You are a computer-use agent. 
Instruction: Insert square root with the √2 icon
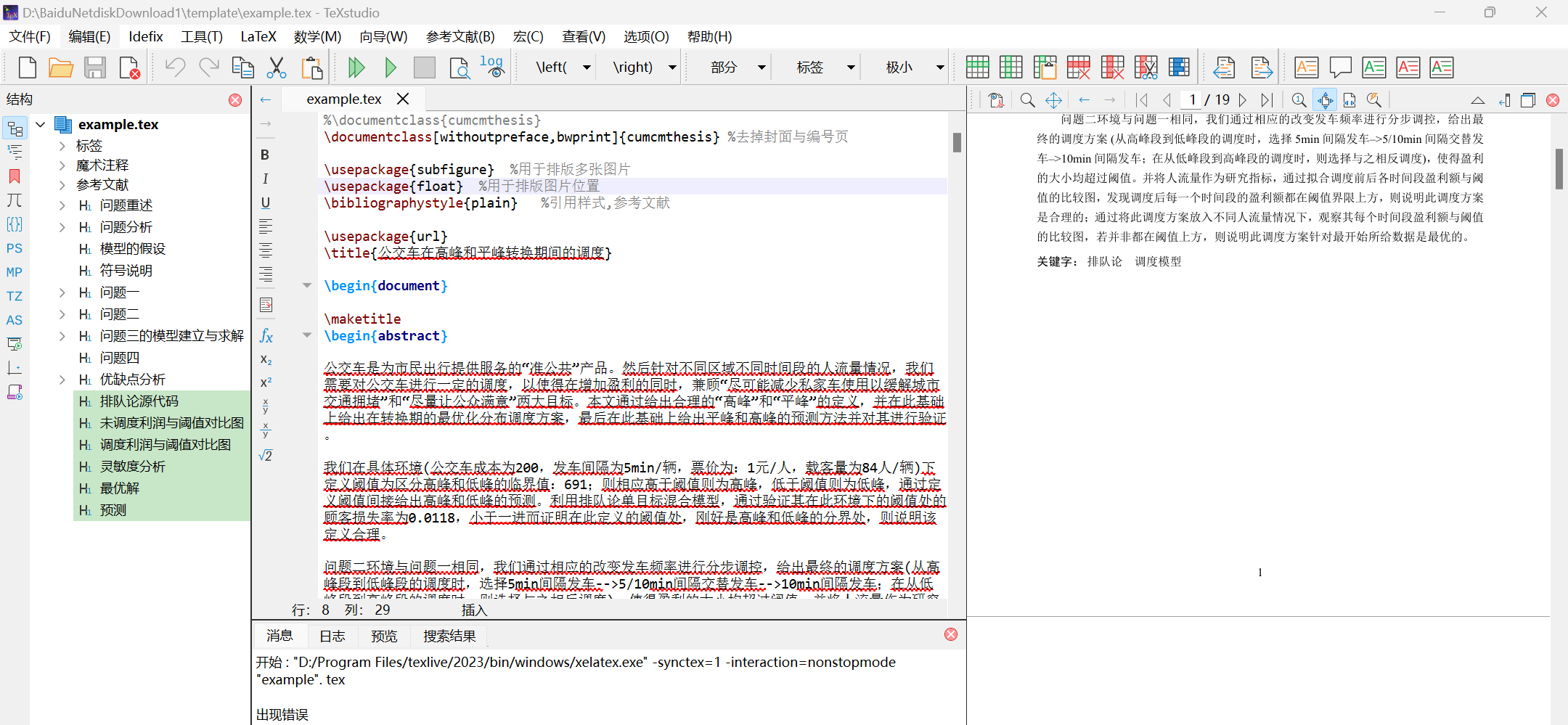pyautogui.click(x=266, y=456)
